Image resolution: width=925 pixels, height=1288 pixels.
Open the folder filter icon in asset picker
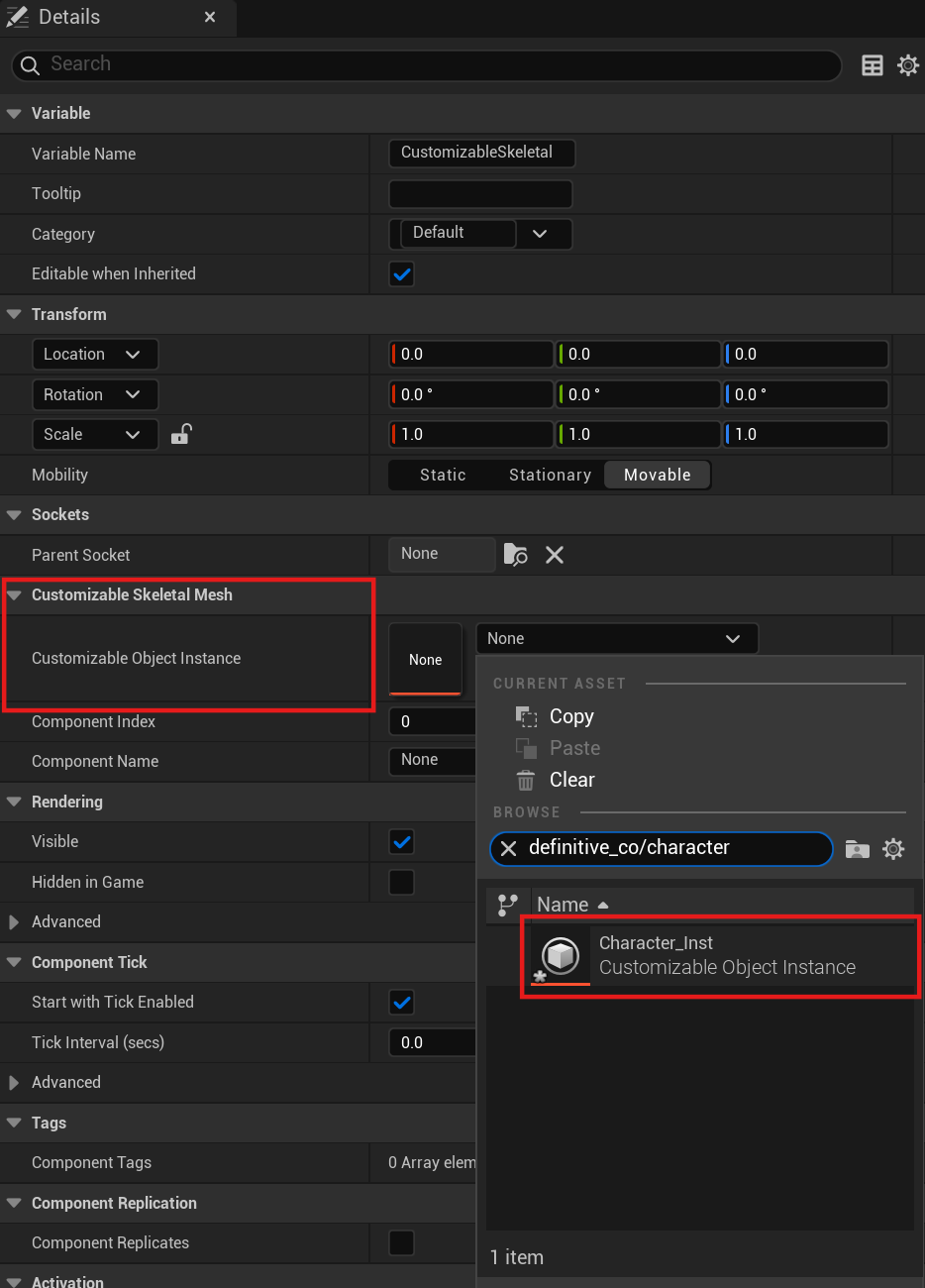point(858,849)
